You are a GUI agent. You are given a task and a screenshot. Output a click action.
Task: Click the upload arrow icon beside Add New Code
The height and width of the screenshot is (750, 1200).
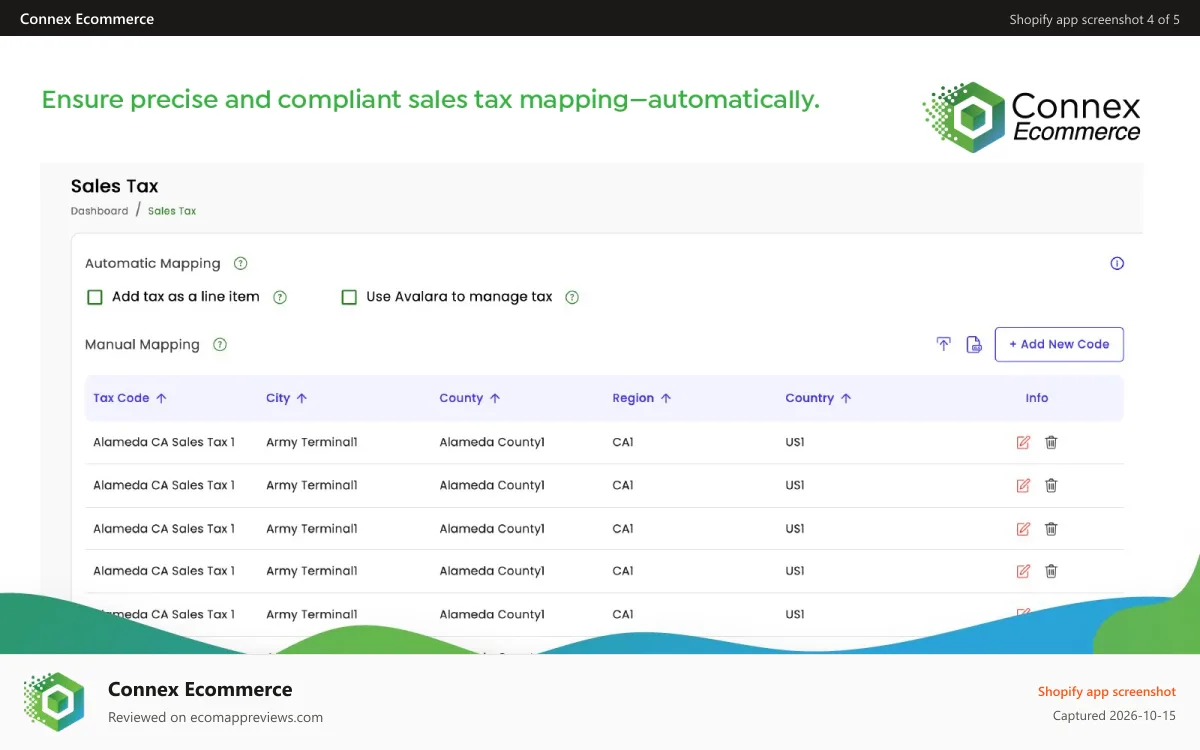pyautogui.click(x=943, y=344)
